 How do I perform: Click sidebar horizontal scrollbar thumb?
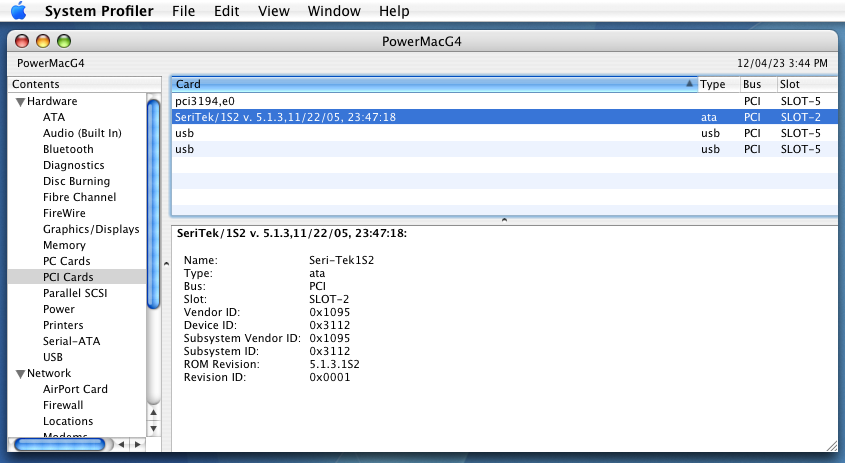[60, 445]
